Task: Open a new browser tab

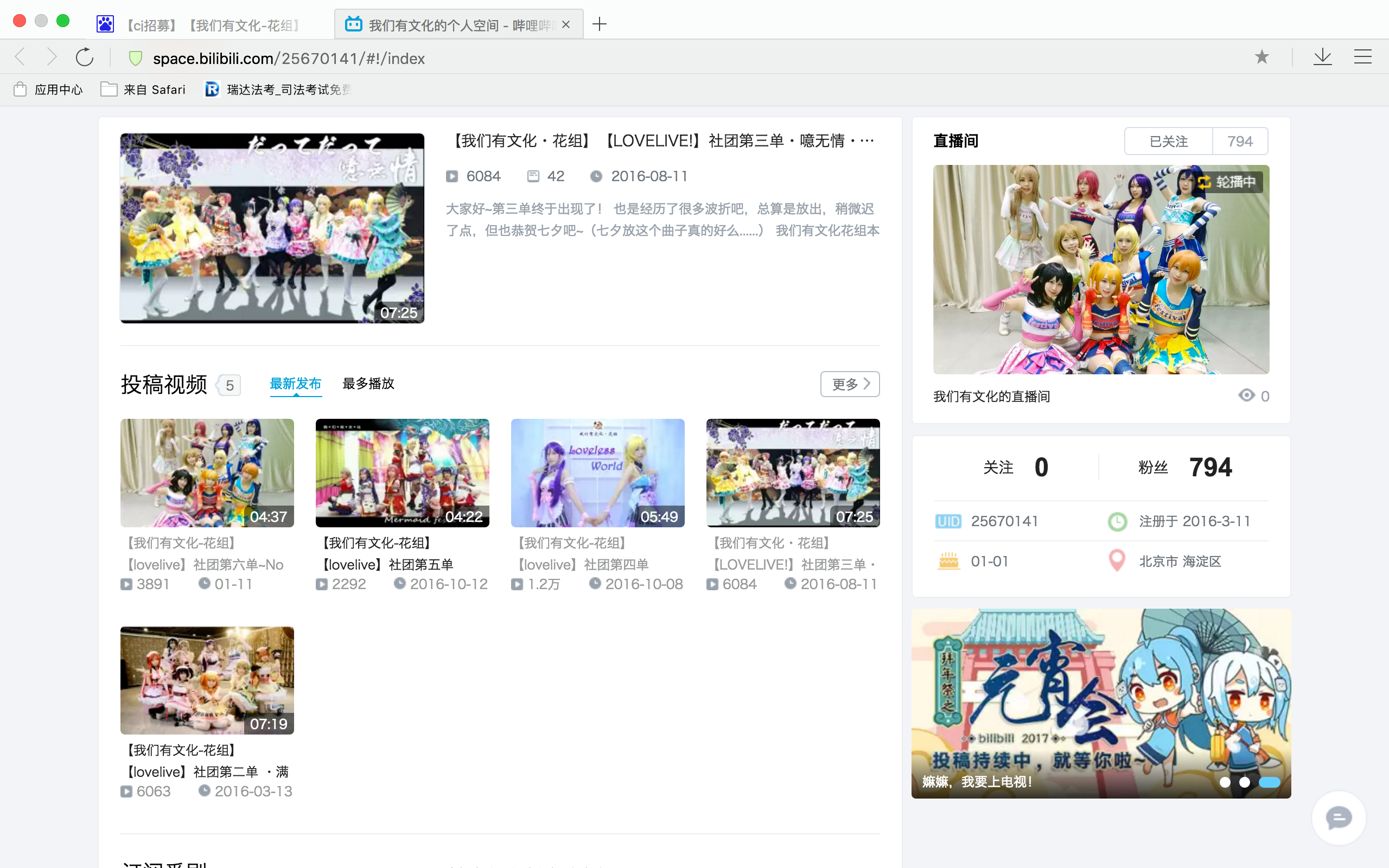Action: 599,24
